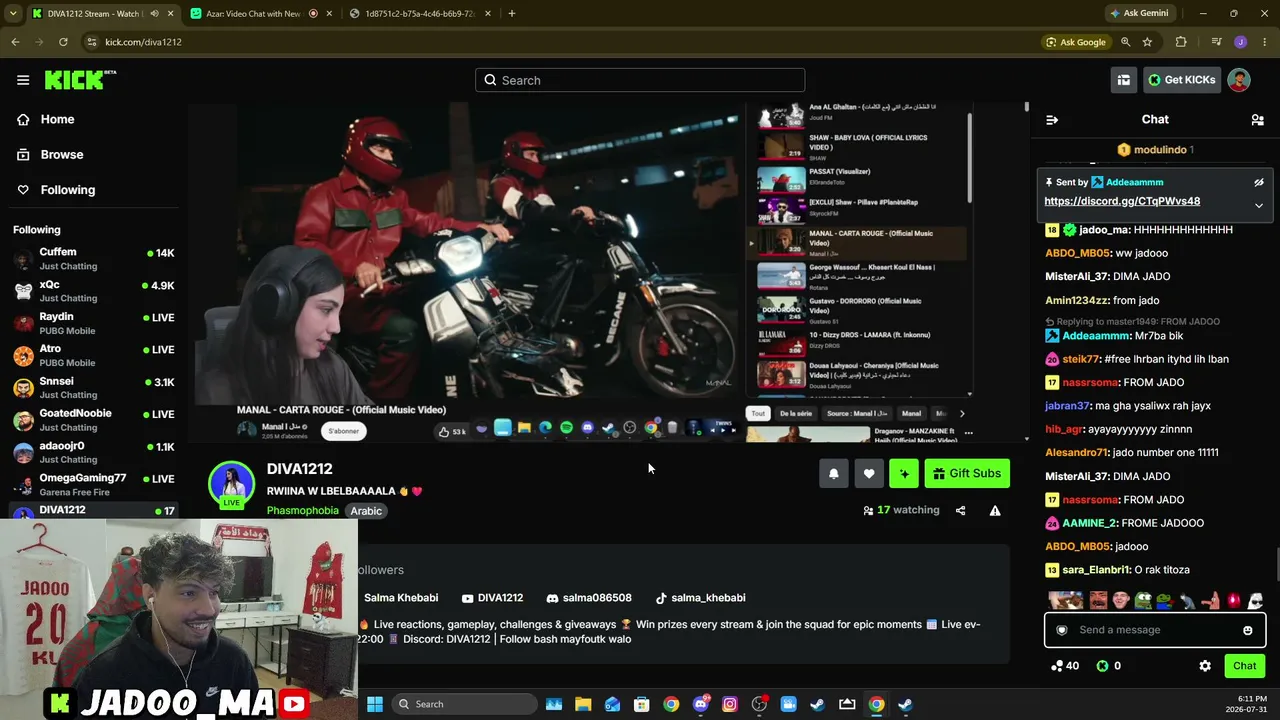
Task: Turn on notifications with the bell button
Action: [x=834, y=474]
